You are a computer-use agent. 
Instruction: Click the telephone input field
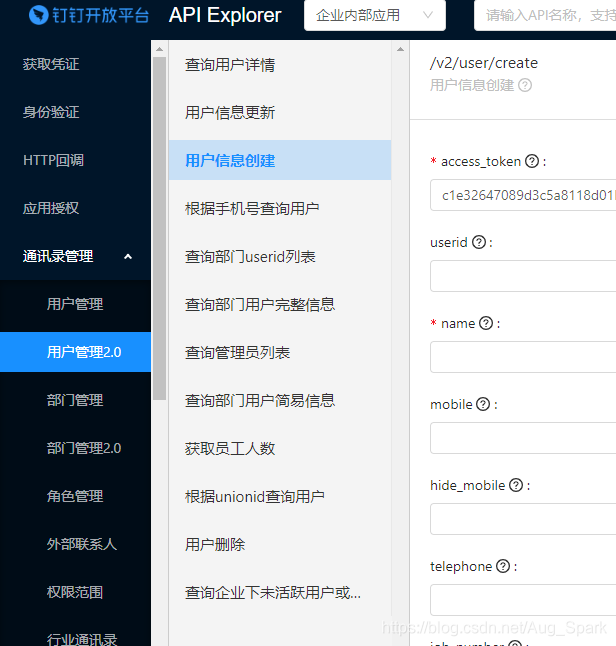point(523,600)
